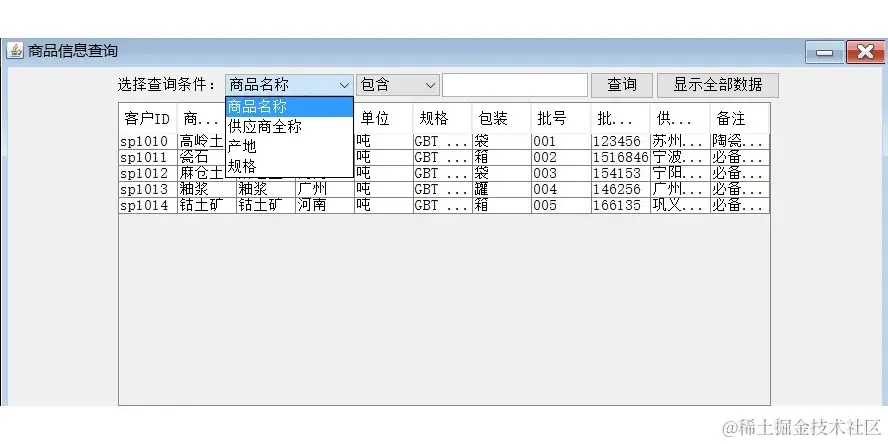Image resolution: width=888 pixels, height=444 pixels.
Task: Focus the search keyword text field
Action: tap(515, 85)
